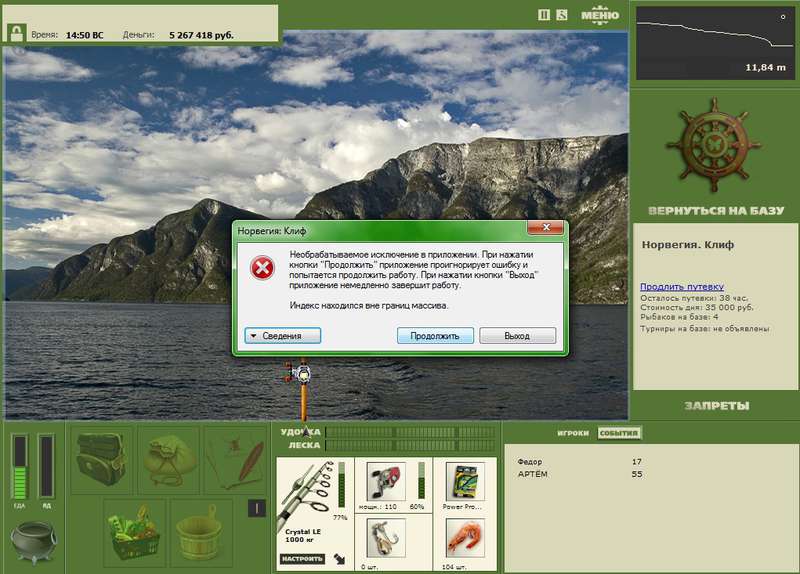The image size is (800, 574).
Task: Click the Осталось путевки: 38 час. line
Action: [694, 298]
